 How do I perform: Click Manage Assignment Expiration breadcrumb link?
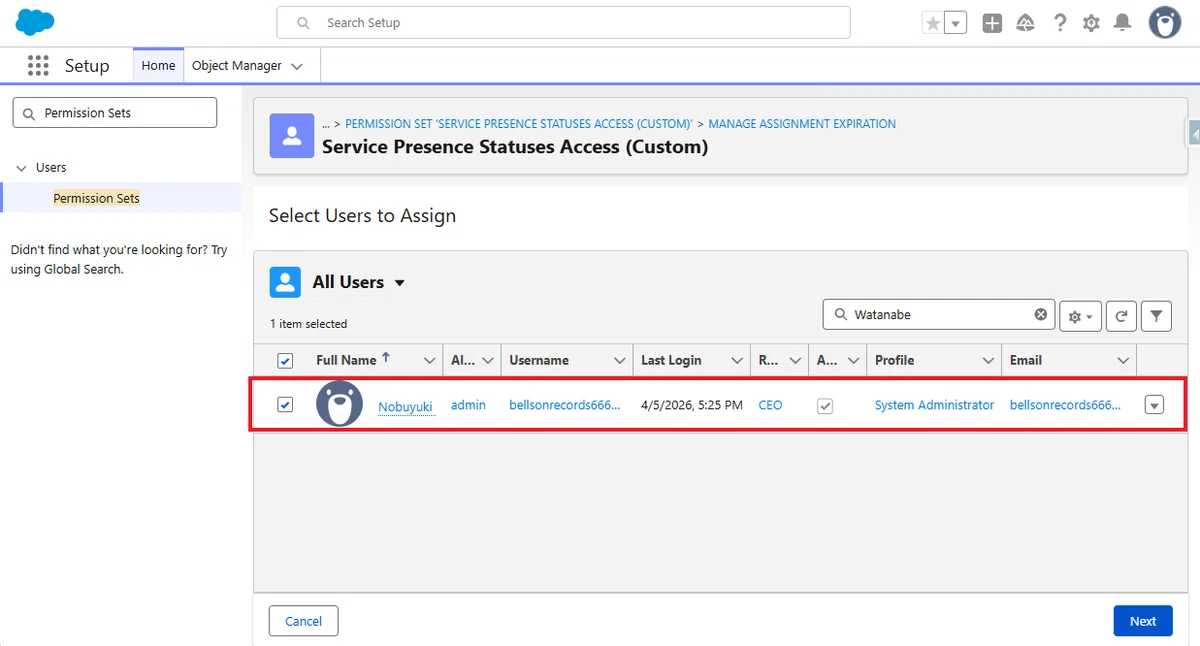[802, 124]
